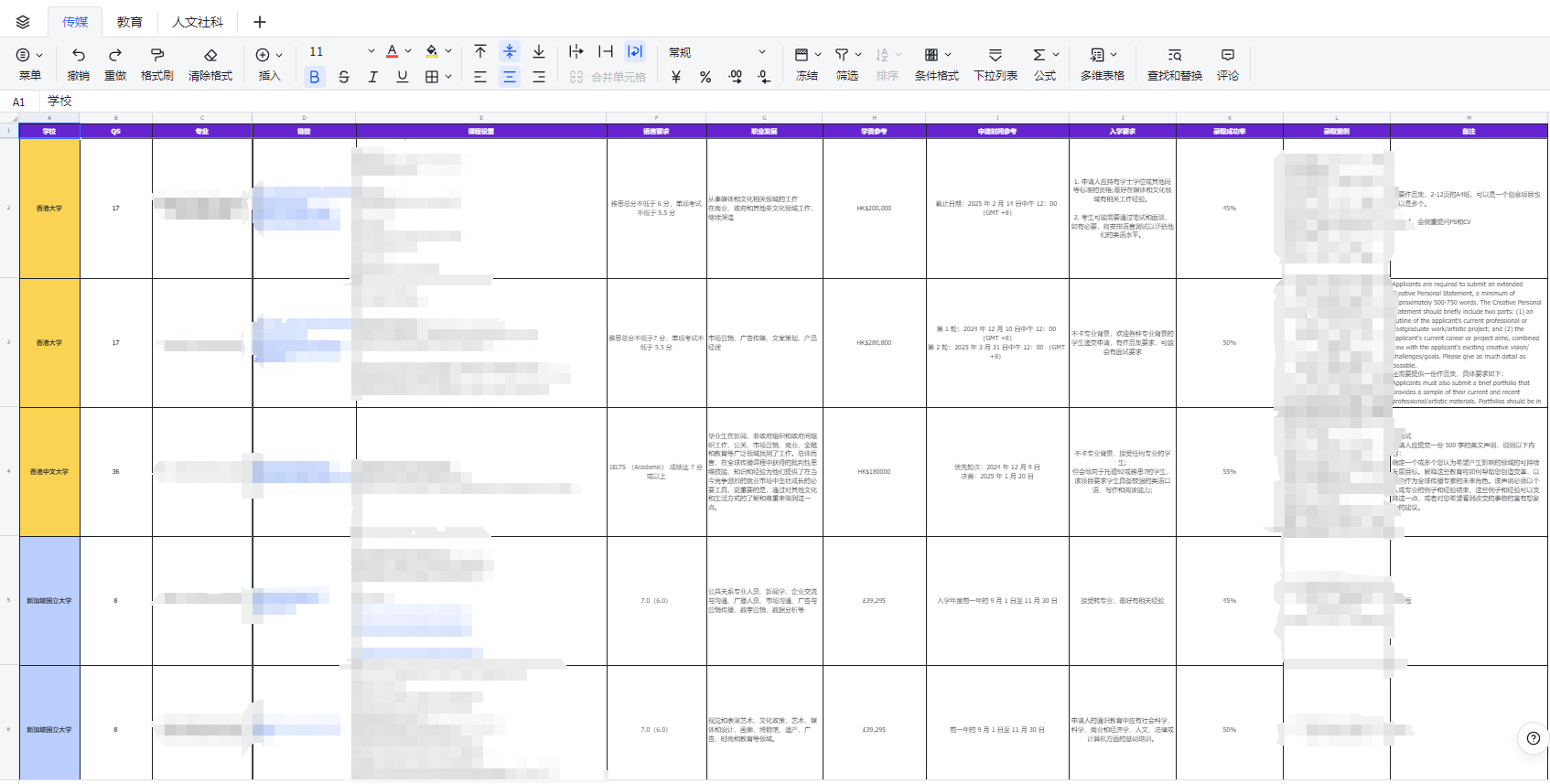Screen dimensions: 1550x784
Task: Select the QS value 36 cell
Action: coord(116,472)
